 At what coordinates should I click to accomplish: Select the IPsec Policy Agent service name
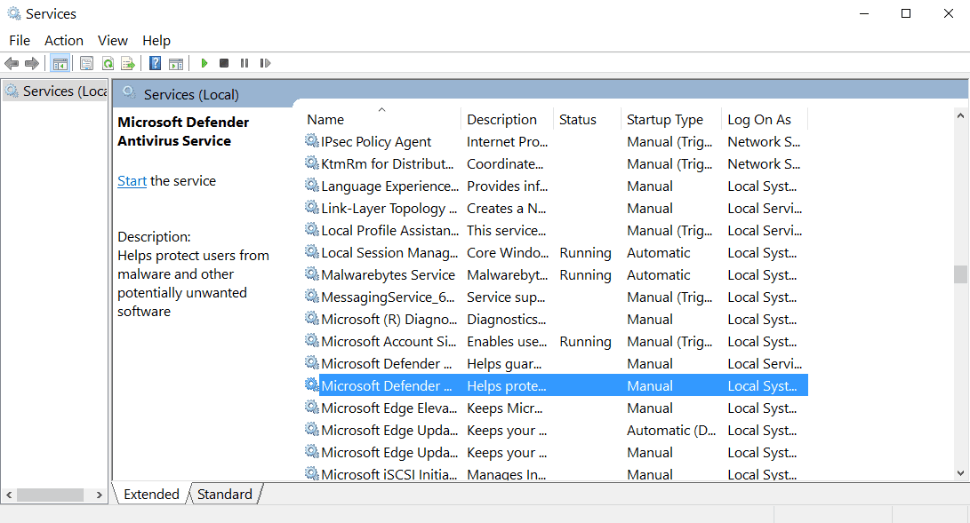pos(376,142)
